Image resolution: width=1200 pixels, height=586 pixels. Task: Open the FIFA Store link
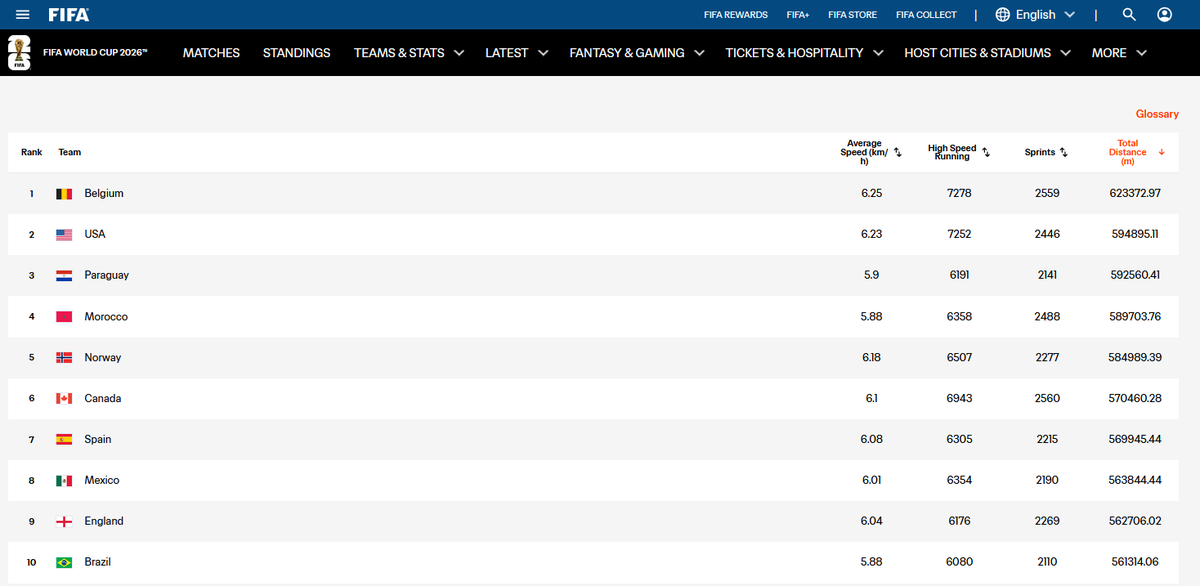(852, 15)
